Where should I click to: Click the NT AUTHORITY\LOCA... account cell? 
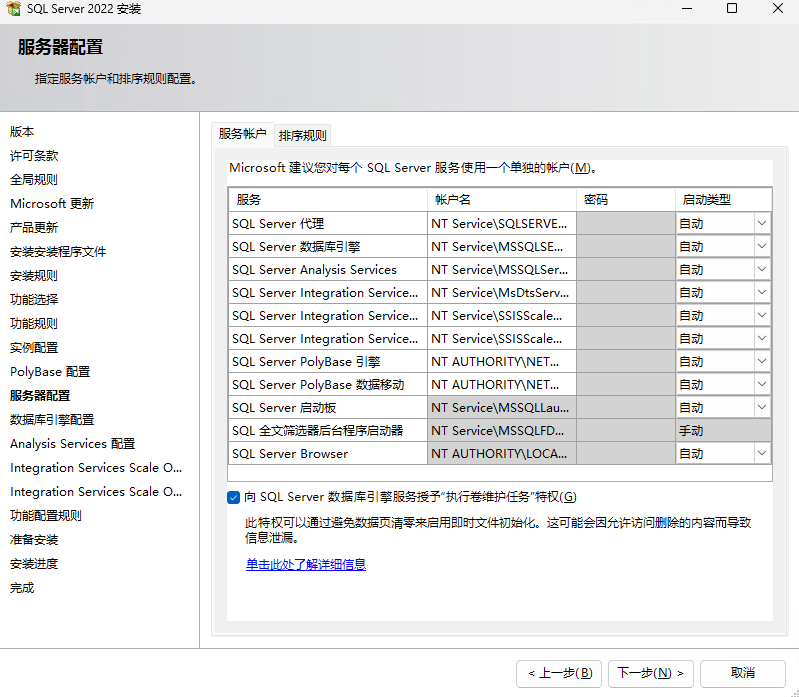(x=502, y=453)
